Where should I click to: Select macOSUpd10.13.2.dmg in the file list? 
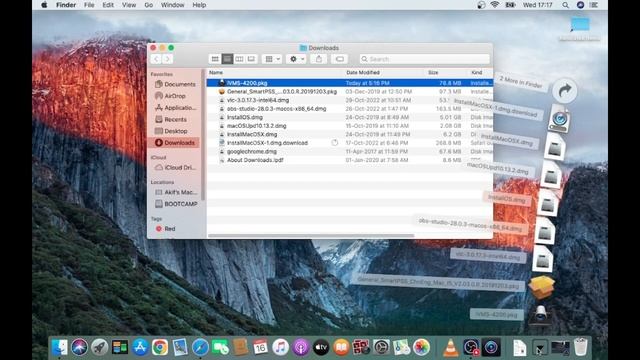[x=350, y=126]
